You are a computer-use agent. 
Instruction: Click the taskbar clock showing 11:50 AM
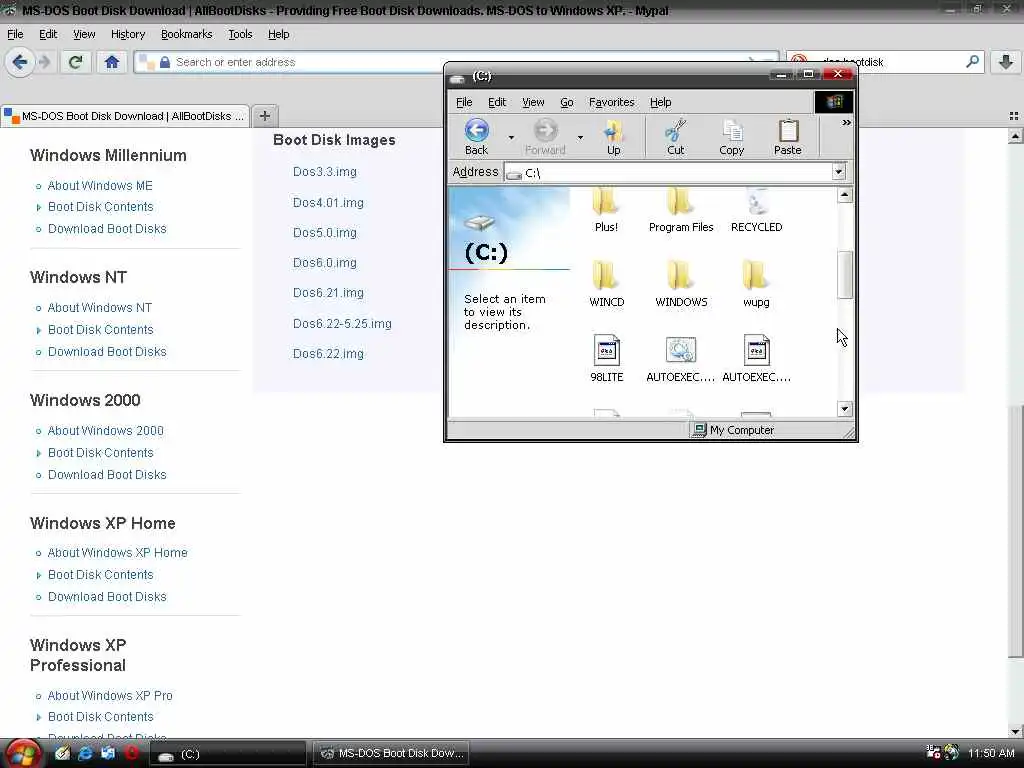coord(991,753)
